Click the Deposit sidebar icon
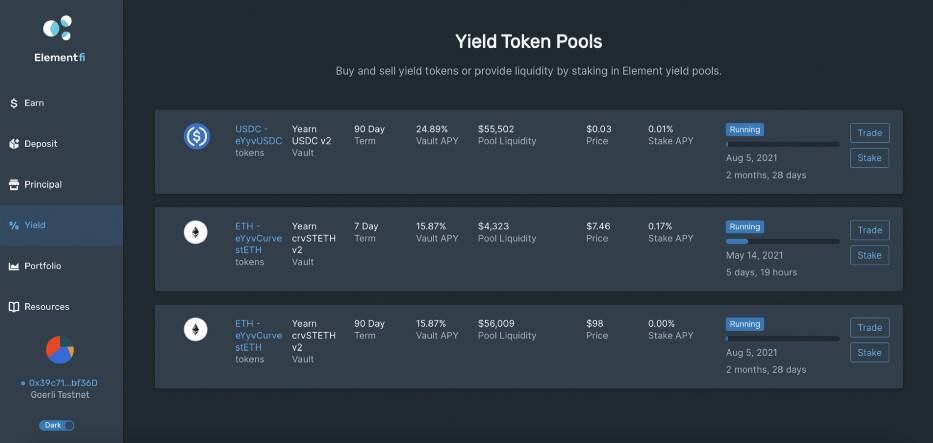 14,144
